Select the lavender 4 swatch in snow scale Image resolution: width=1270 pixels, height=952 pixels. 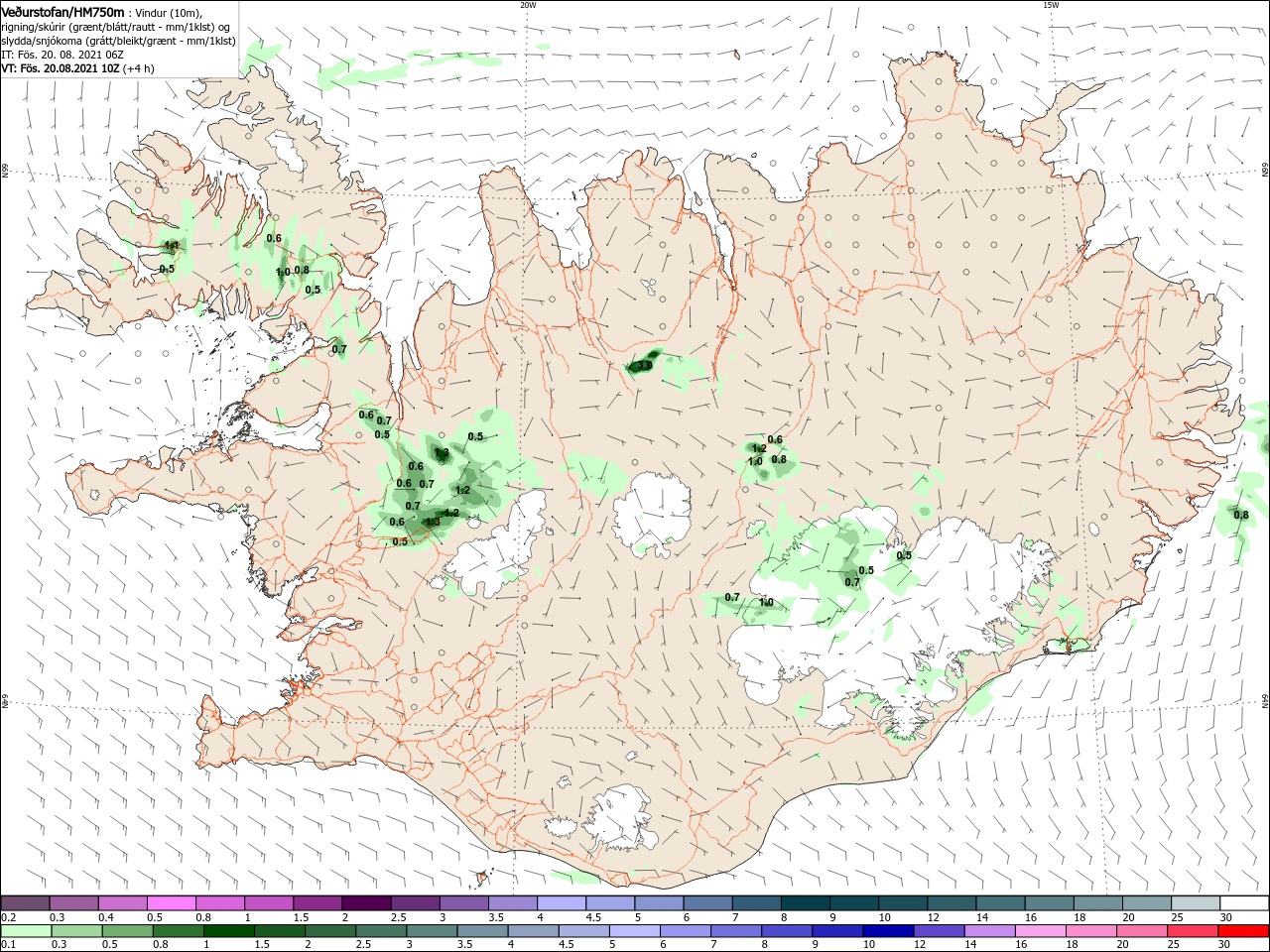[x=562, y=903]
